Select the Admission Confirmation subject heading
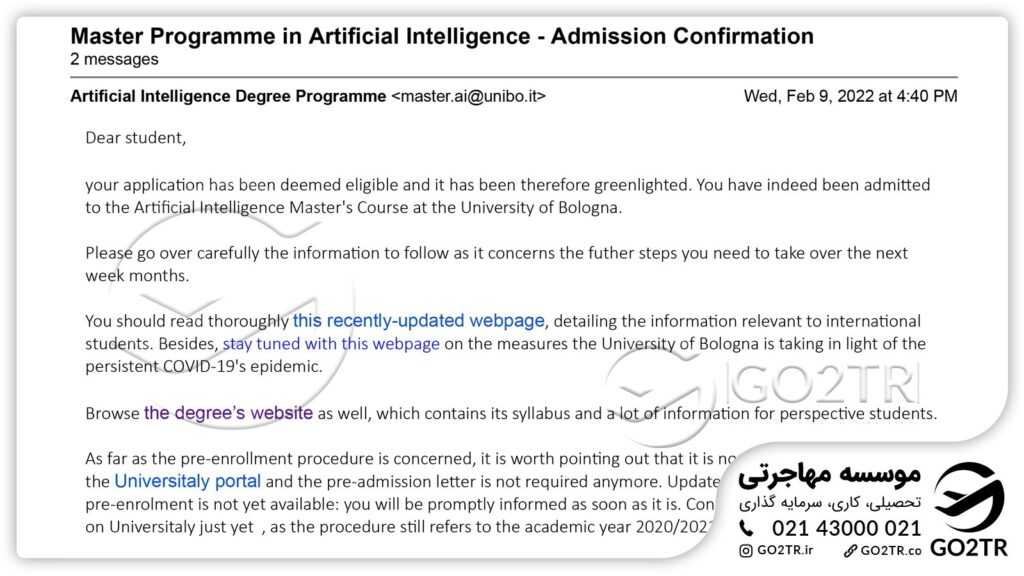 [x=441, y=37]
